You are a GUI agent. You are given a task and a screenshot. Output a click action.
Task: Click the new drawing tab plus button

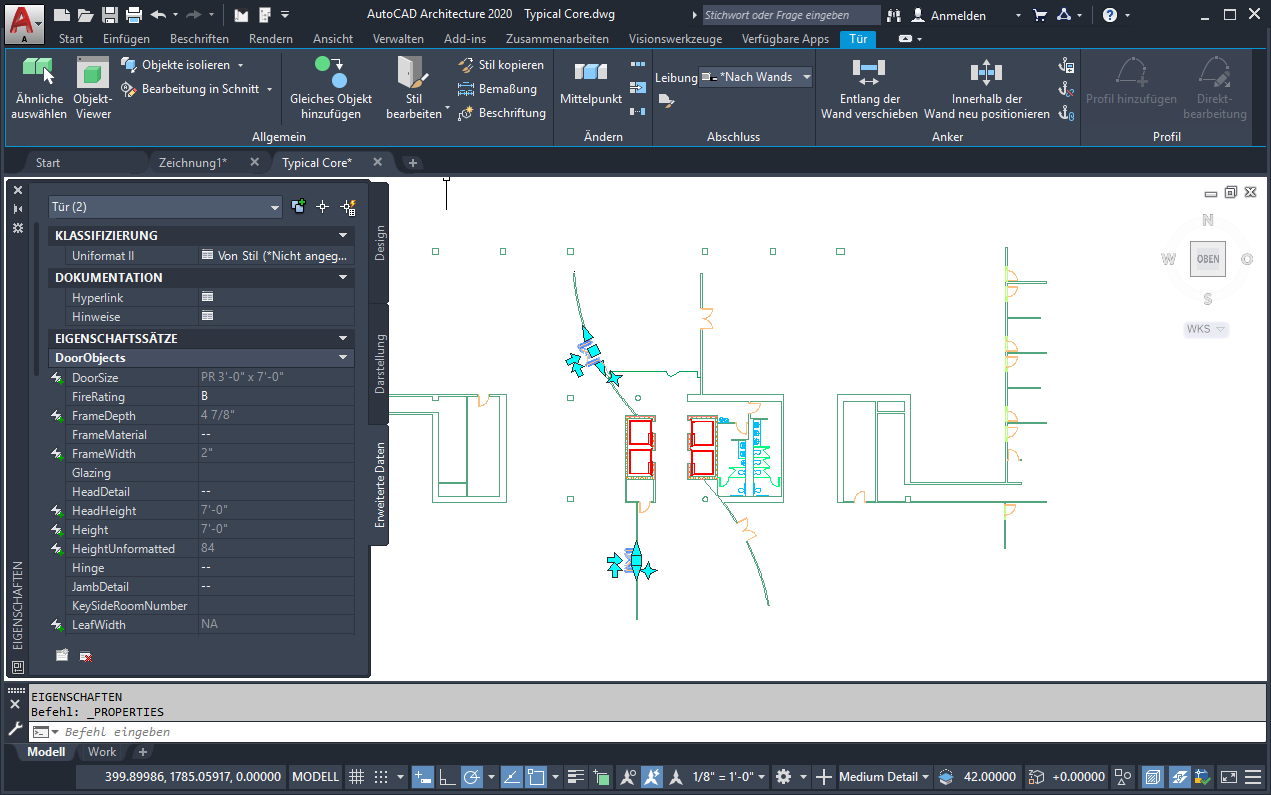point(413,162)
